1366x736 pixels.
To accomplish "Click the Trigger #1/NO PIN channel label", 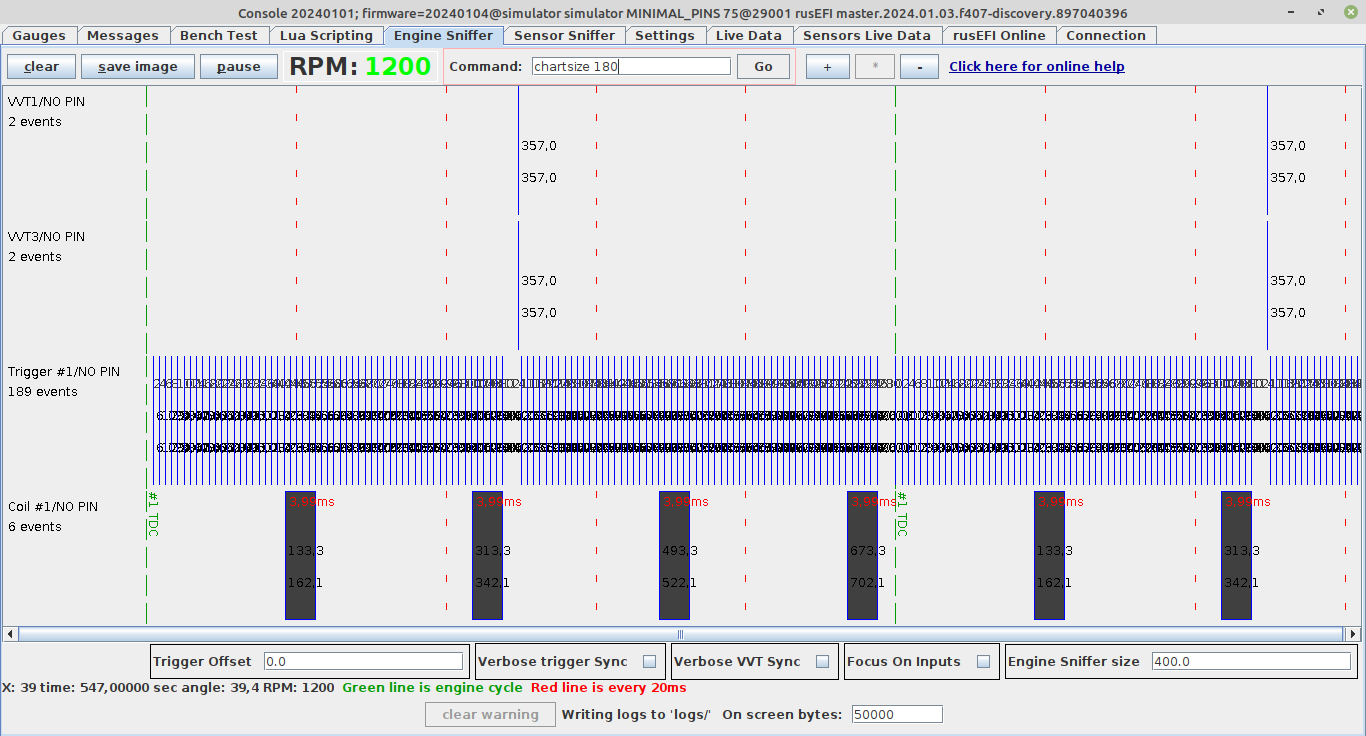I will click(64, 371).
